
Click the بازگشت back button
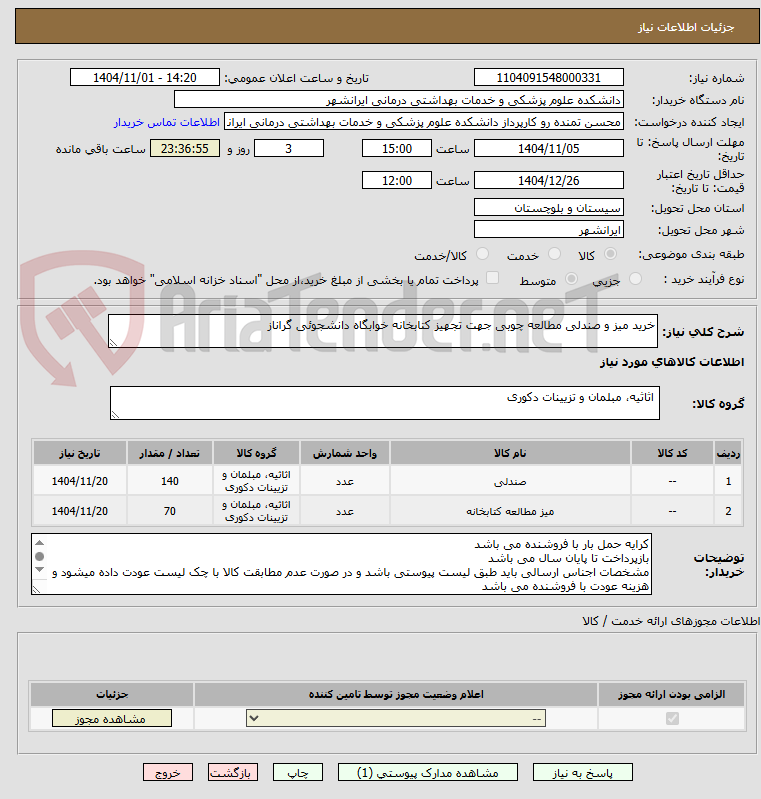pos(232,773)
